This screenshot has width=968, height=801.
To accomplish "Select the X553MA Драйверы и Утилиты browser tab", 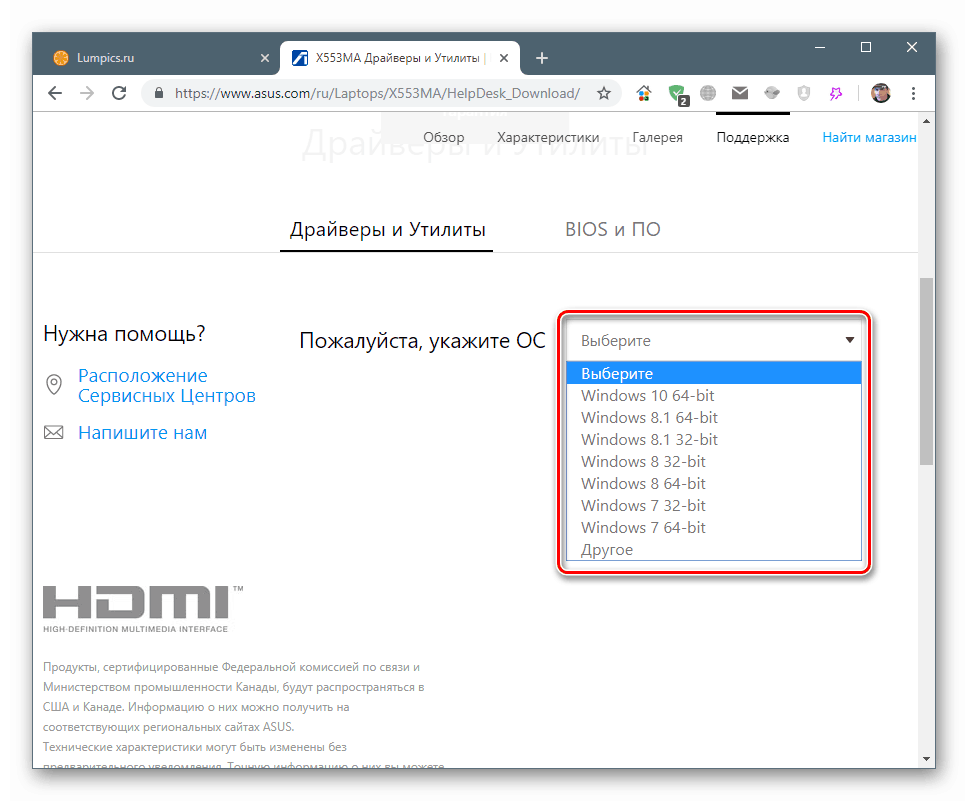I will (x=399, y=58).
